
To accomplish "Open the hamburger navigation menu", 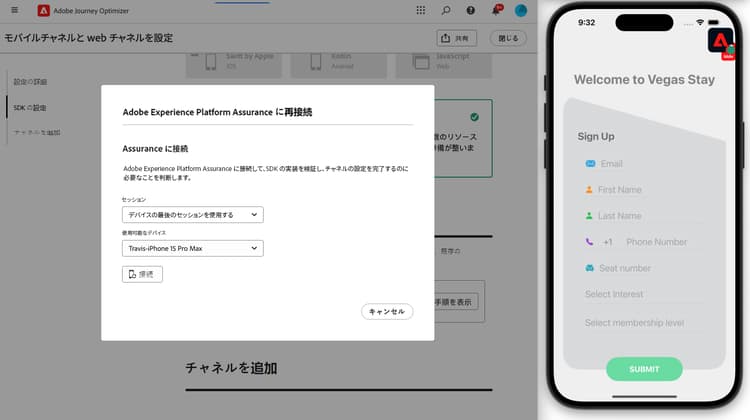I will pyautogui.click(x=15, y=10).
